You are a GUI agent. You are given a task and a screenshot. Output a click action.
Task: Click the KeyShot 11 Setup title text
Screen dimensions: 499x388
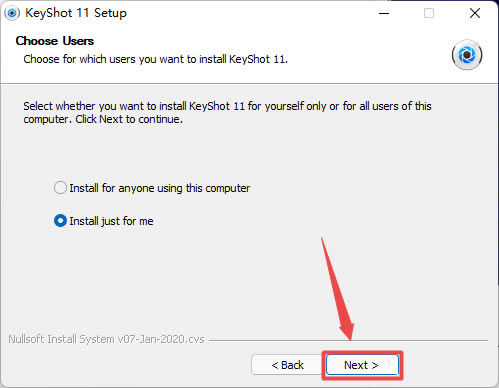click(76, 13)
